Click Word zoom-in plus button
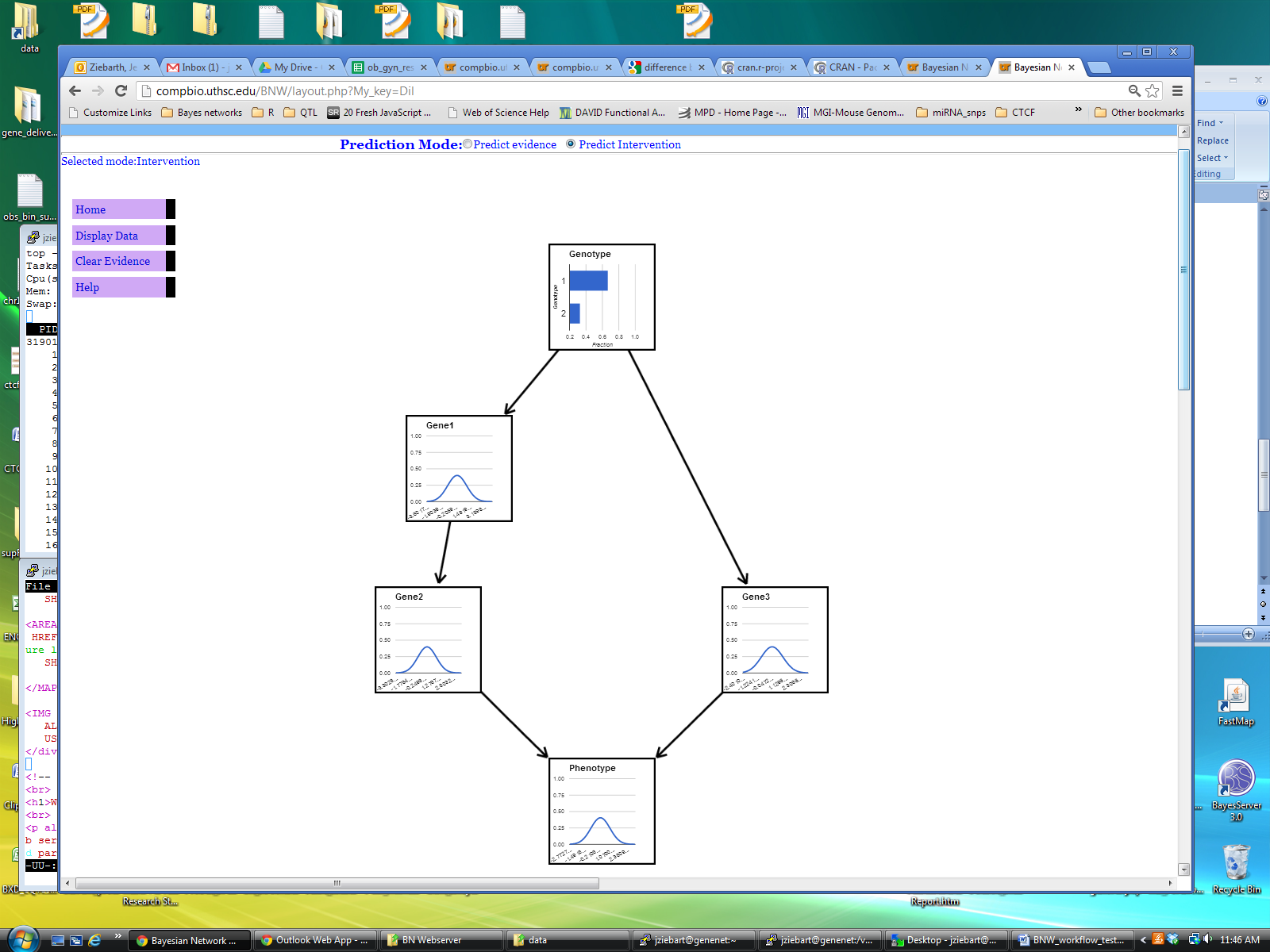The width and height of the screenshot is (1270, 952). point(1249,634)
